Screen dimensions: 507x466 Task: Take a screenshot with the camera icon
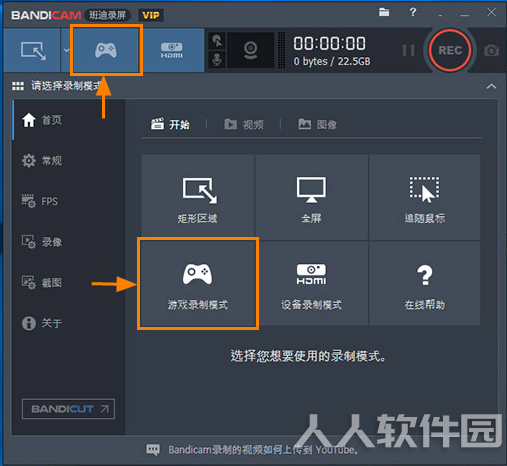click(x=491, y=51)
